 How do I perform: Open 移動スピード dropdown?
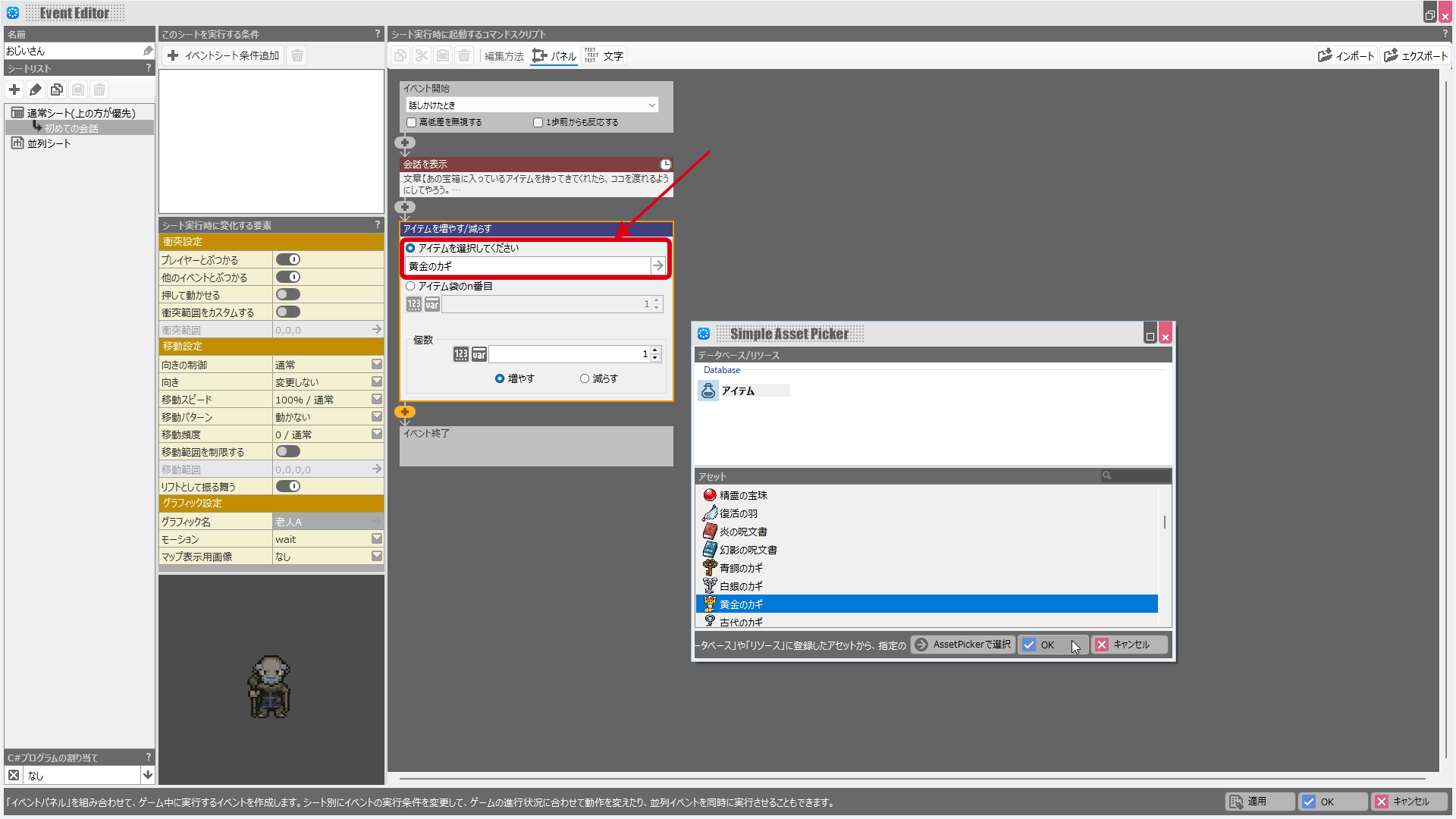377,399
